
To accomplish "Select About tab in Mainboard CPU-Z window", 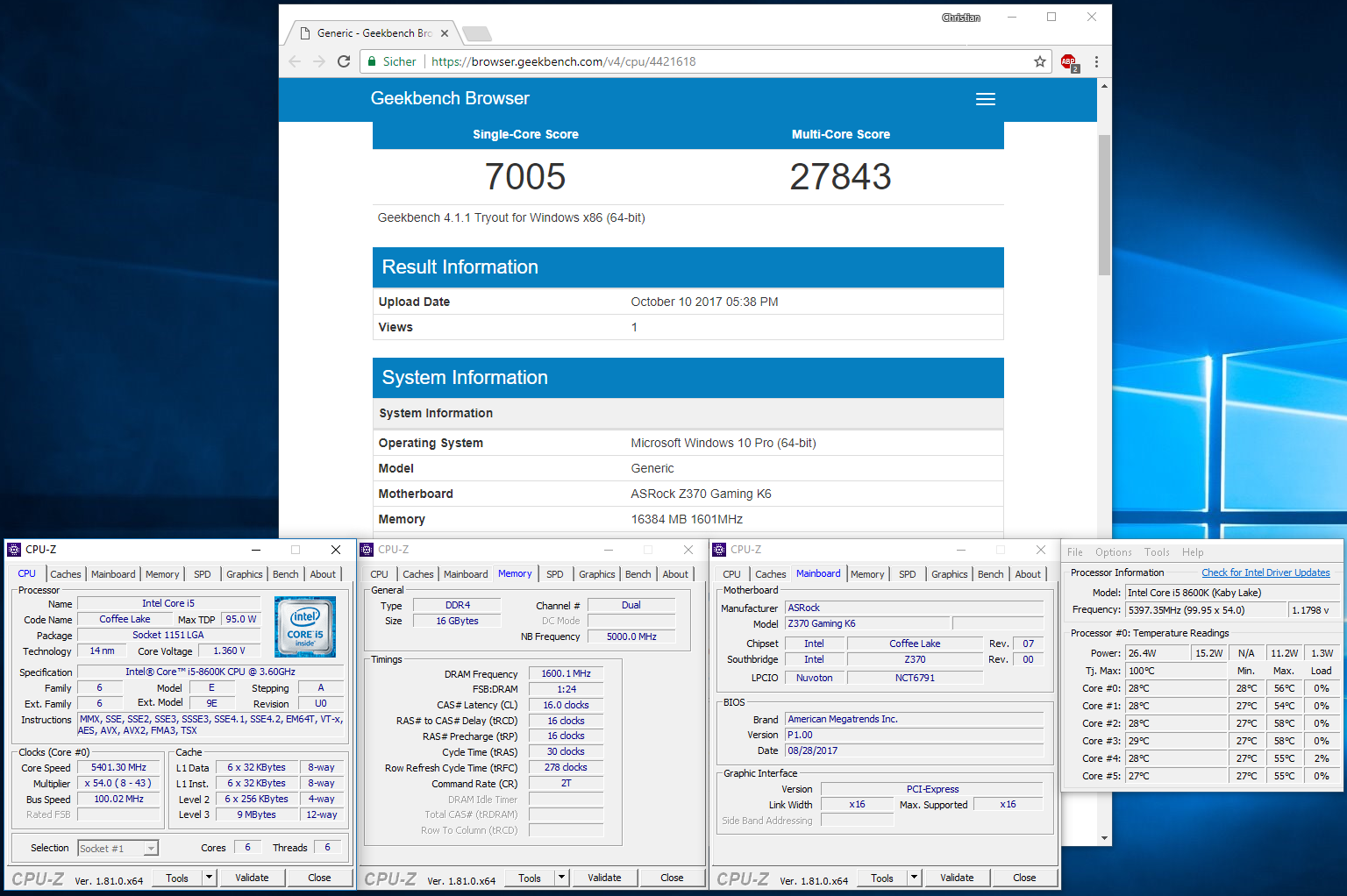I will [x=1028, y=574].
